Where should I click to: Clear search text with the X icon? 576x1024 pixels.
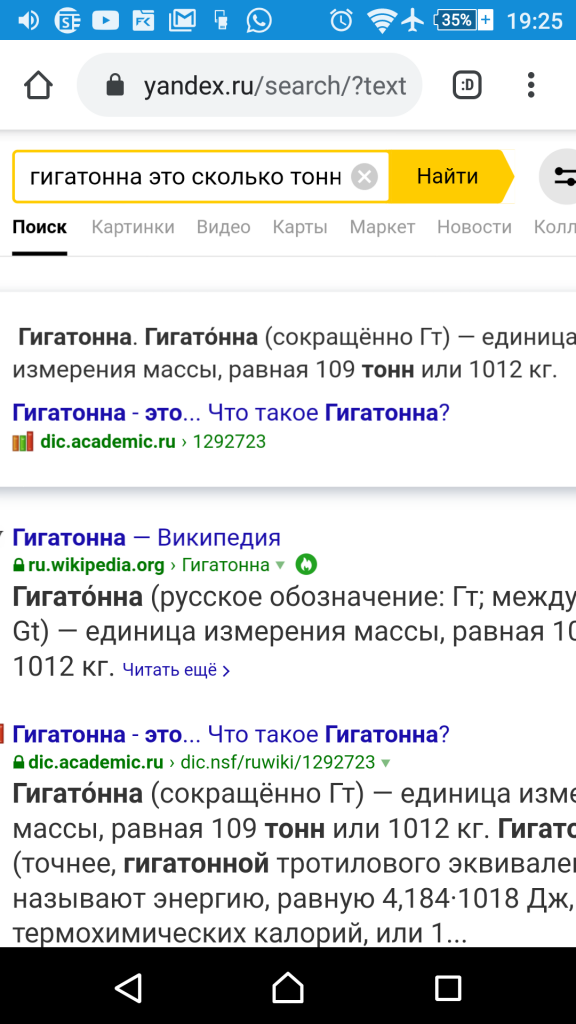point(364,176)
